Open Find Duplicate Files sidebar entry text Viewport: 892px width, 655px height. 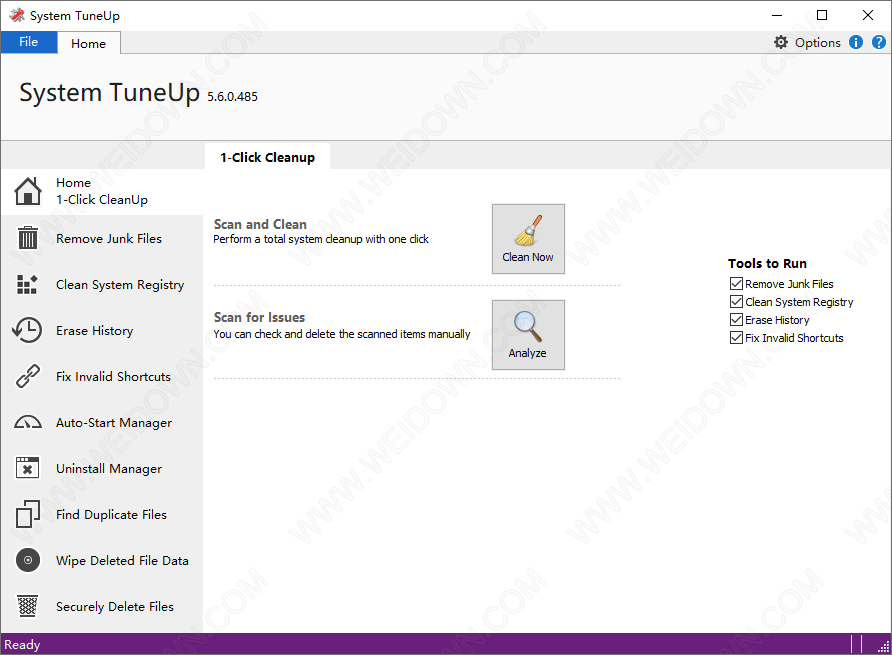(x=111, y=514)
